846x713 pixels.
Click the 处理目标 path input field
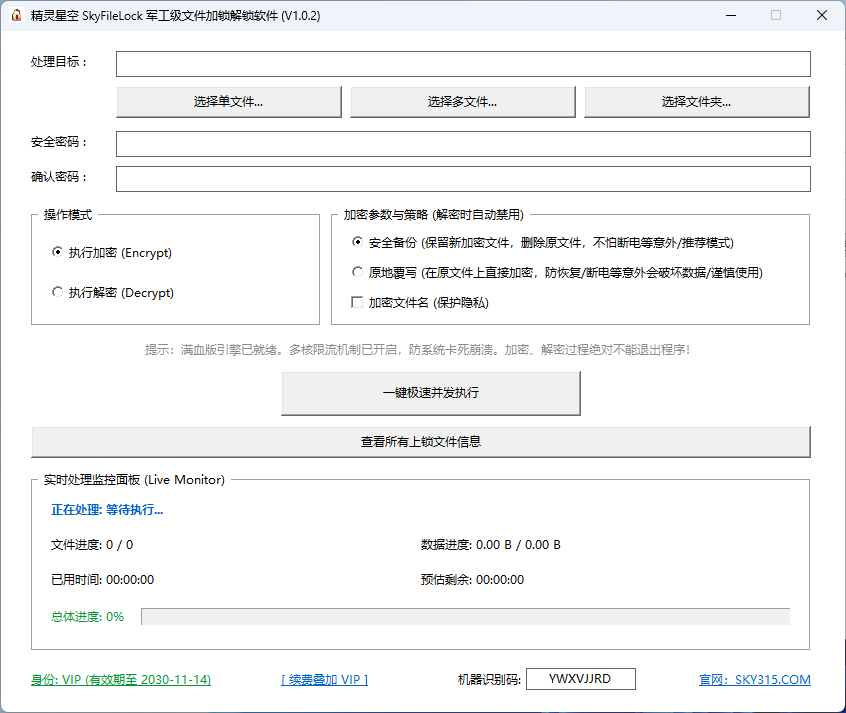463,64
